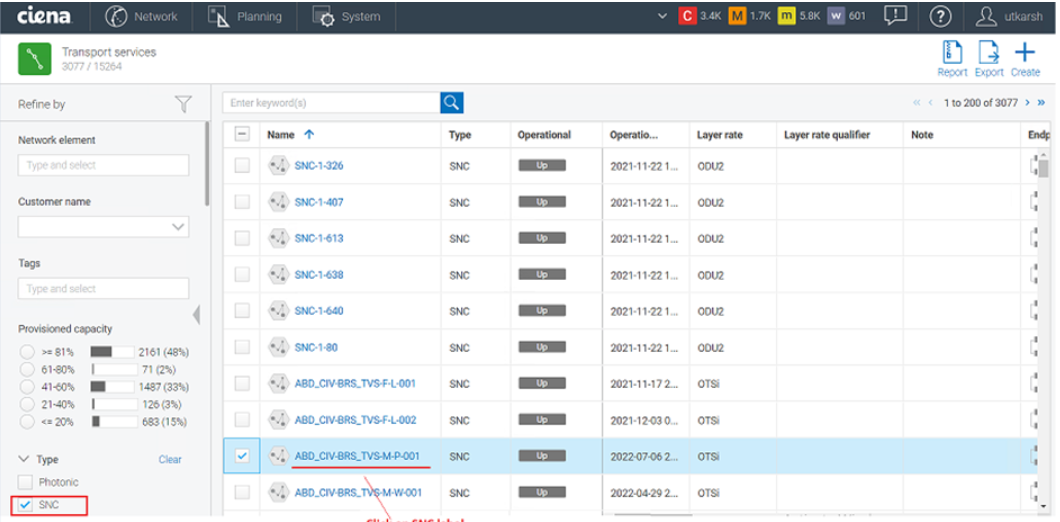Open the SNC-1-640 service link

(319, 311)
